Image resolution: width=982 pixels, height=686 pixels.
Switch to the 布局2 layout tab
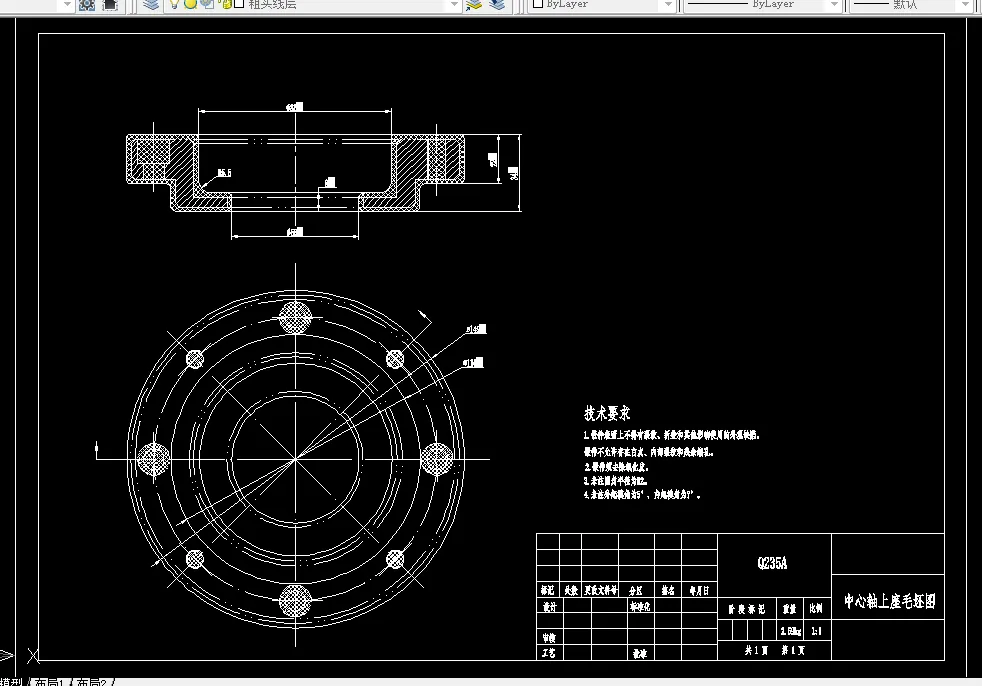[x=91, y=682]
